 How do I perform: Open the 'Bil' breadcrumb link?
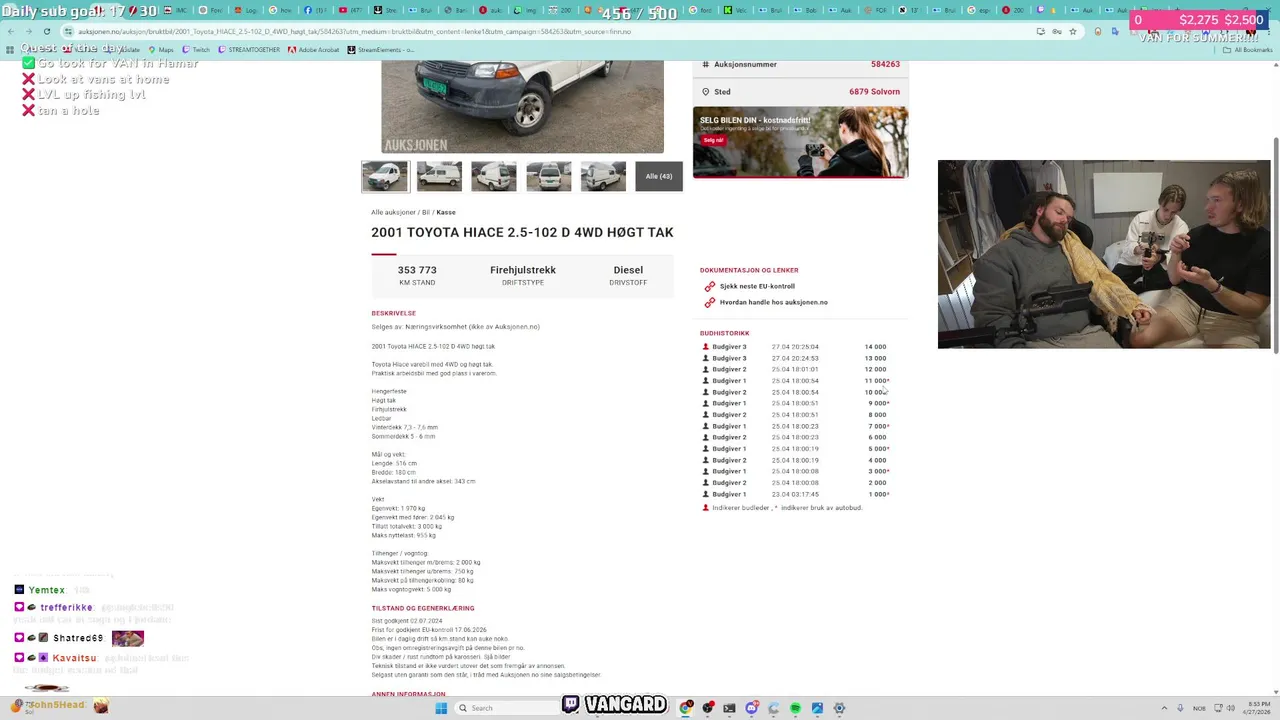[426, 212]
